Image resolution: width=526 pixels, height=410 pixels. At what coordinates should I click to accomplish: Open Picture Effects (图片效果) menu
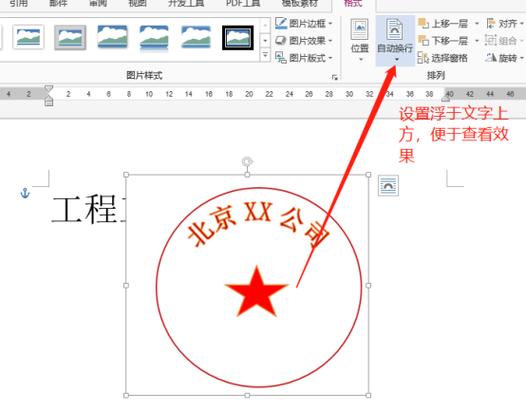point(304,41)
